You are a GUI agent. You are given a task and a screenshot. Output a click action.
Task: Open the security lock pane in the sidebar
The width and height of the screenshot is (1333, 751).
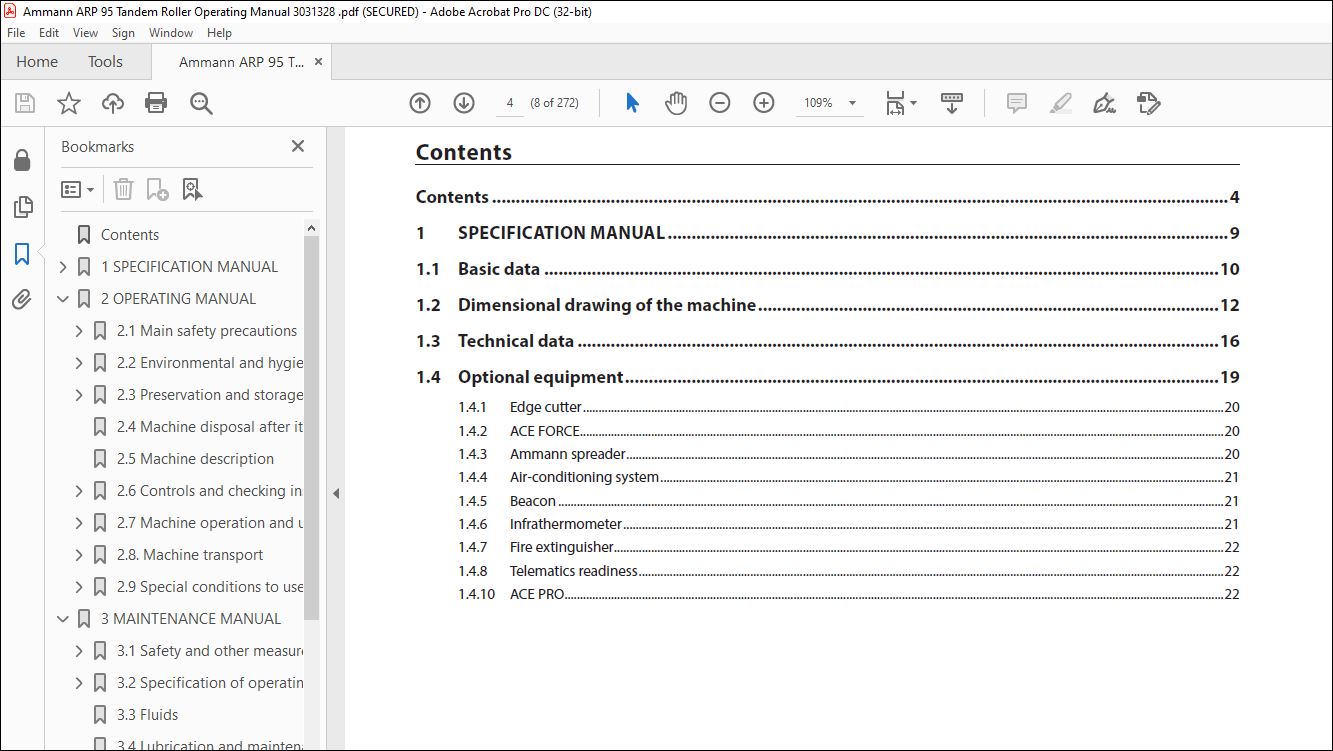22,160
